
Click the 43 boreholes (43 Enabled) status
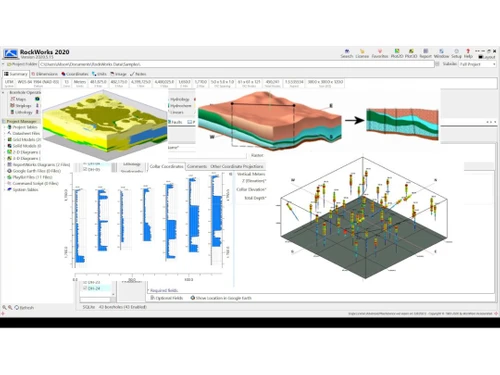pyautogui.click(x=123, y=307)
